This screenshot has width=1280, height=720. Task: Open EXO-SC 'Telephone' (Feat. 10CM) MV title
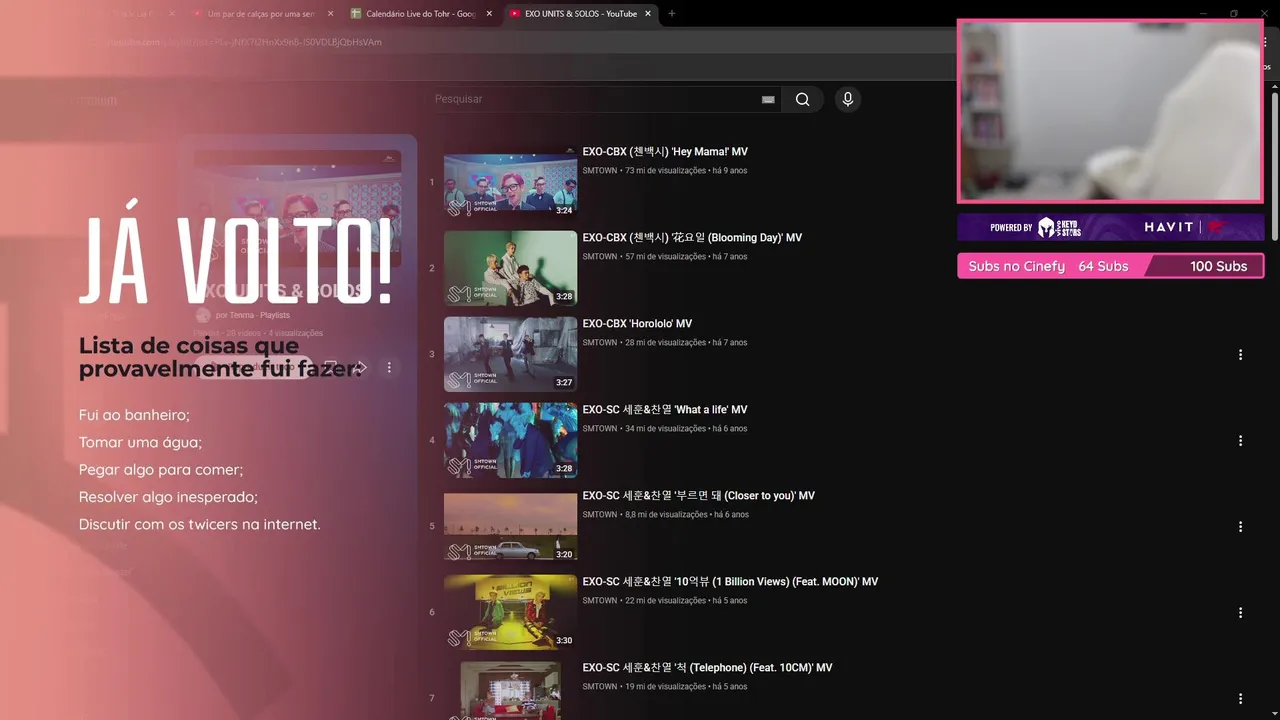pyautogui.click(x=707, y=668)
